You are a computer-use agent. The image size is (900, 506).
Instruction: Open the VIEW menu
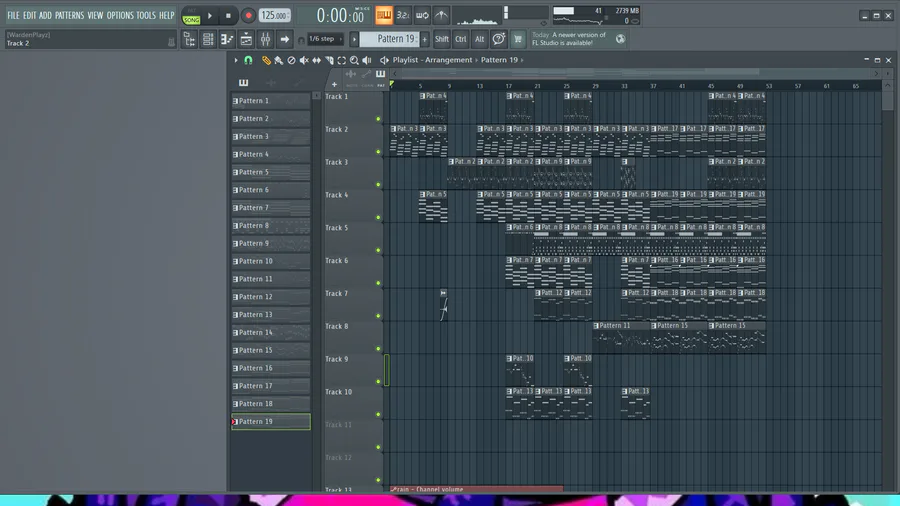click(x=95, y=15)
